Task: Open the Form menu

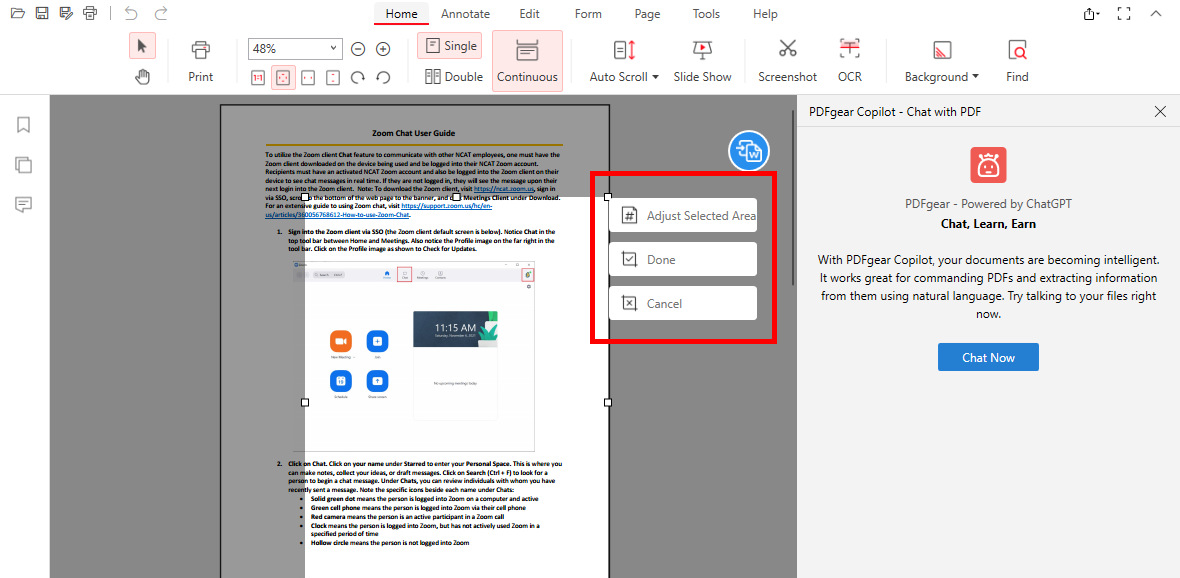Action: point(587,13)
